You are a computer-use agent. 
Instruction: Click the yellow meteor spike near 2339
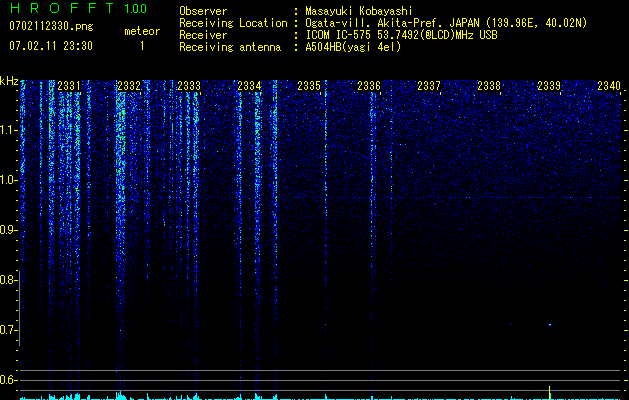coord(550,392)
